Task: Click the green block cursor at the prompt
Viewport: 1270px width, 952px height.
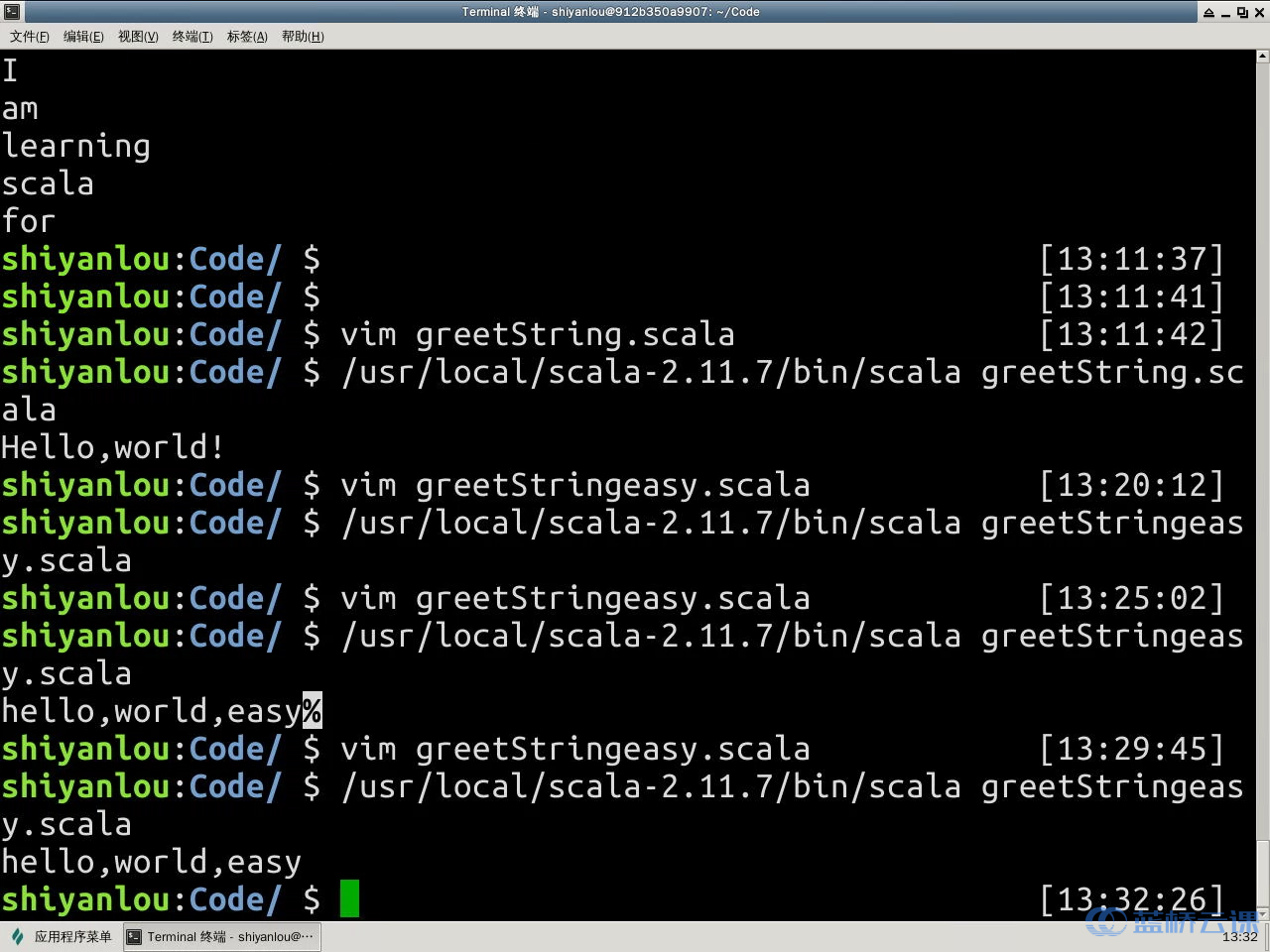Action: click(350, 898)
